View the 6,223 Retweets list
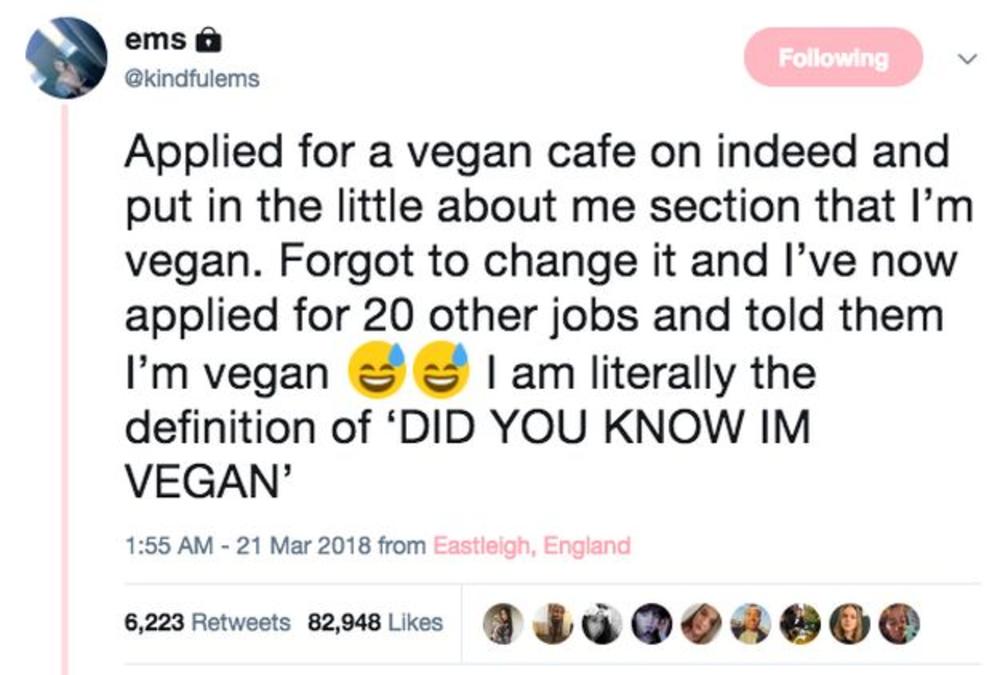1000x675 pixels. click(x=207, y=622)
